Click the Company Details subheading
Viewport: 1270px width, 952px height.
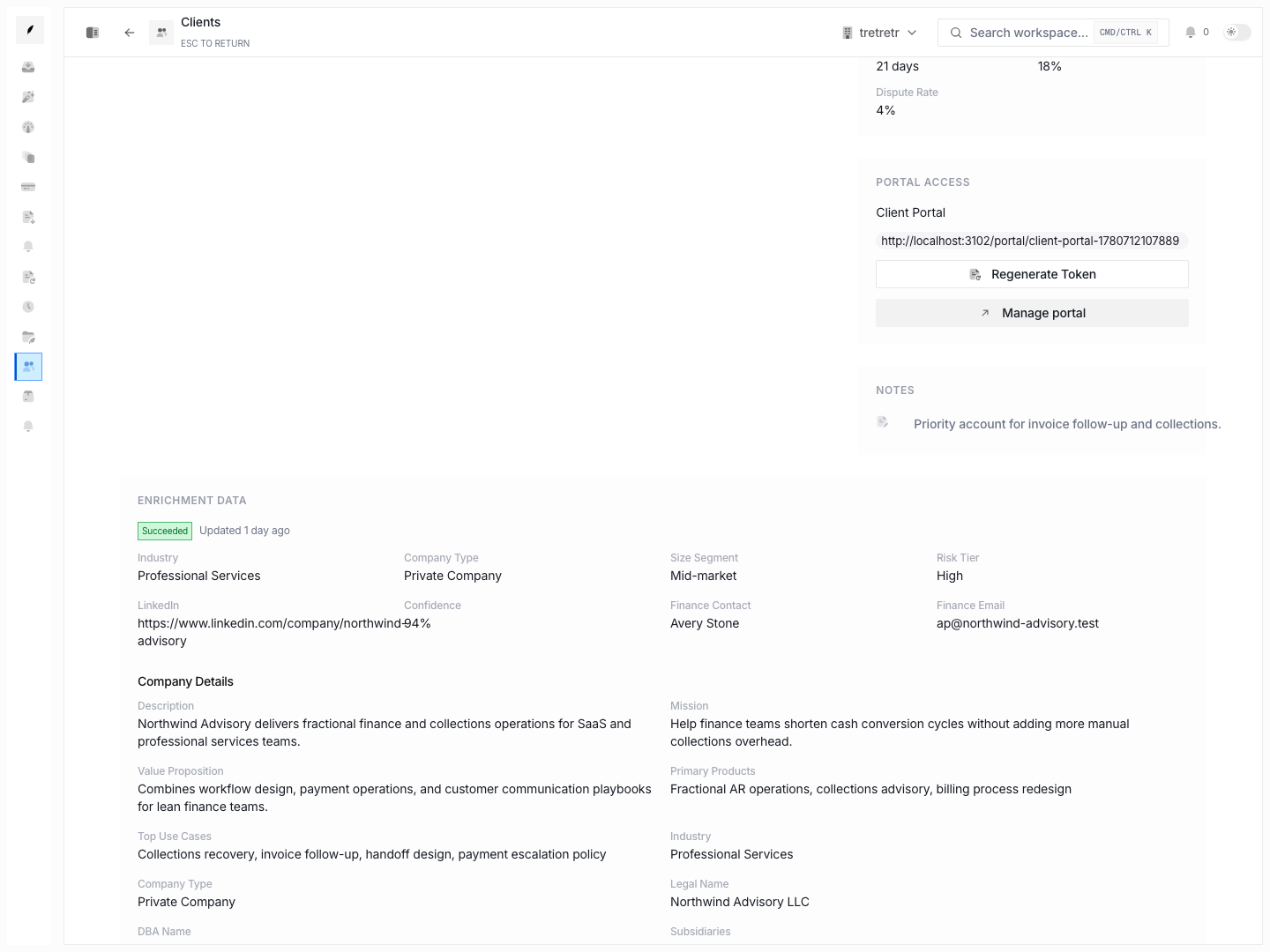pyautogui.click(x=185, y=681)
